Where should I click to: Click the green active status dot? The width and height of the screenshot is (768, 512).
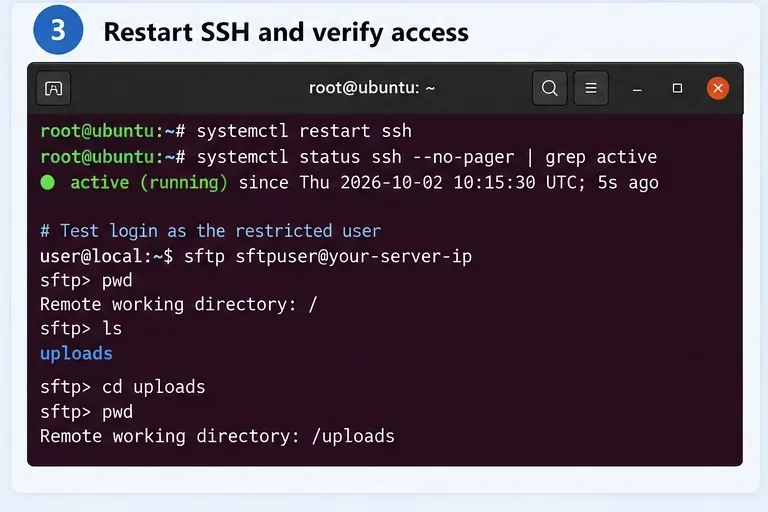[48, 183]
